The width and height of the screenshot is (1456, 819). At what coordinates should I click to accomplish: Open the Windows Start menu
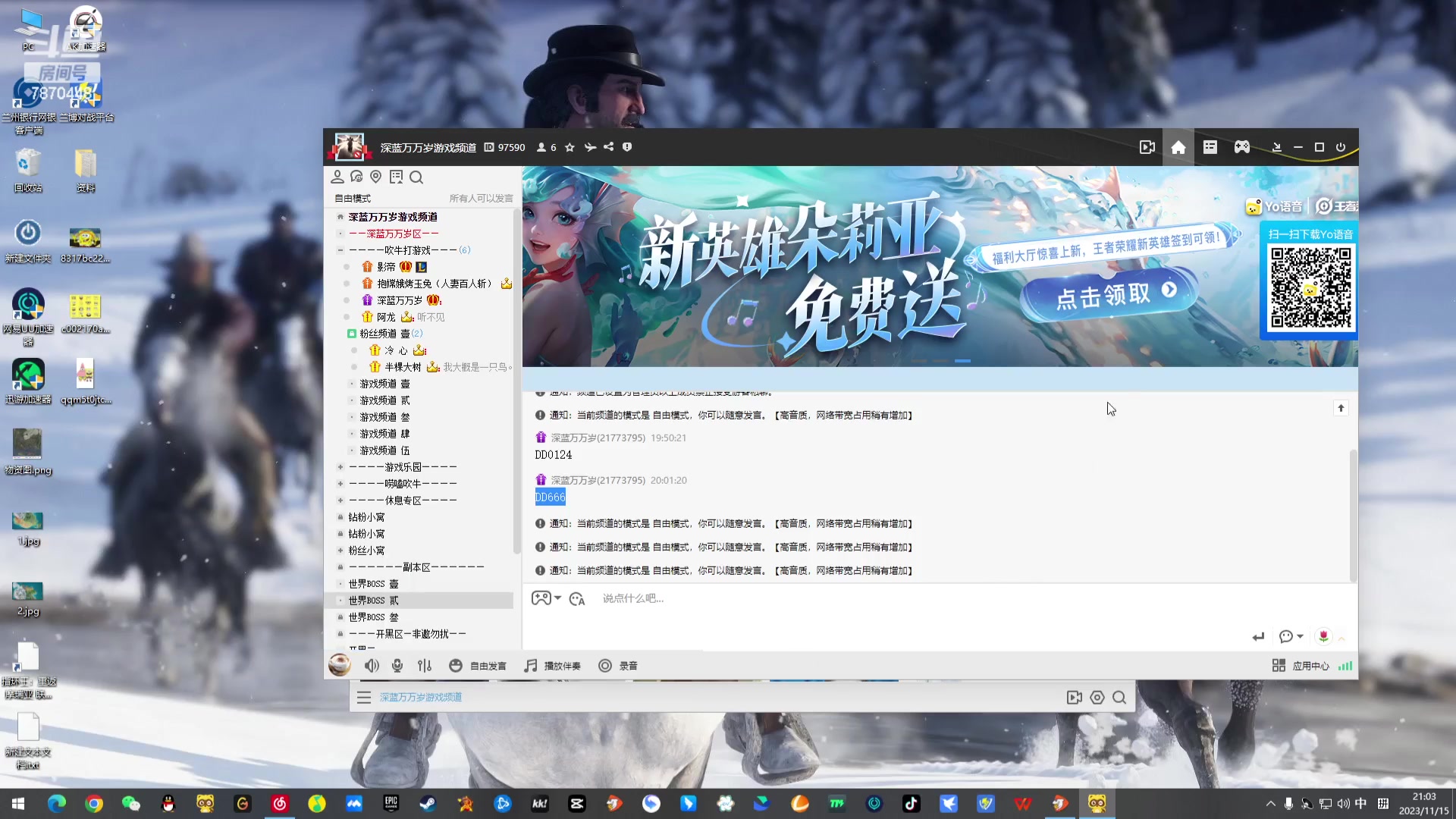(x=18, y=804)
